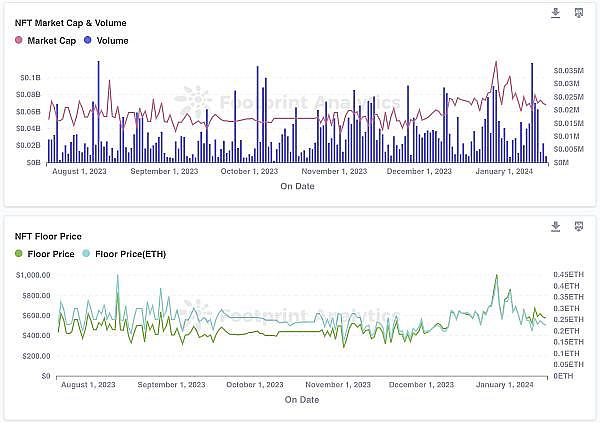Click the blue Volume legend dot
Viewport: 600px width, 423px height.
pos(88,40)
